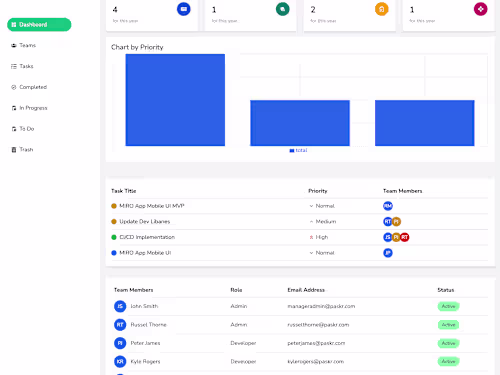The width and height of the screenshot is (500, 375).
Task: Click the green icon on the second stat card
Action: (283, 9)
